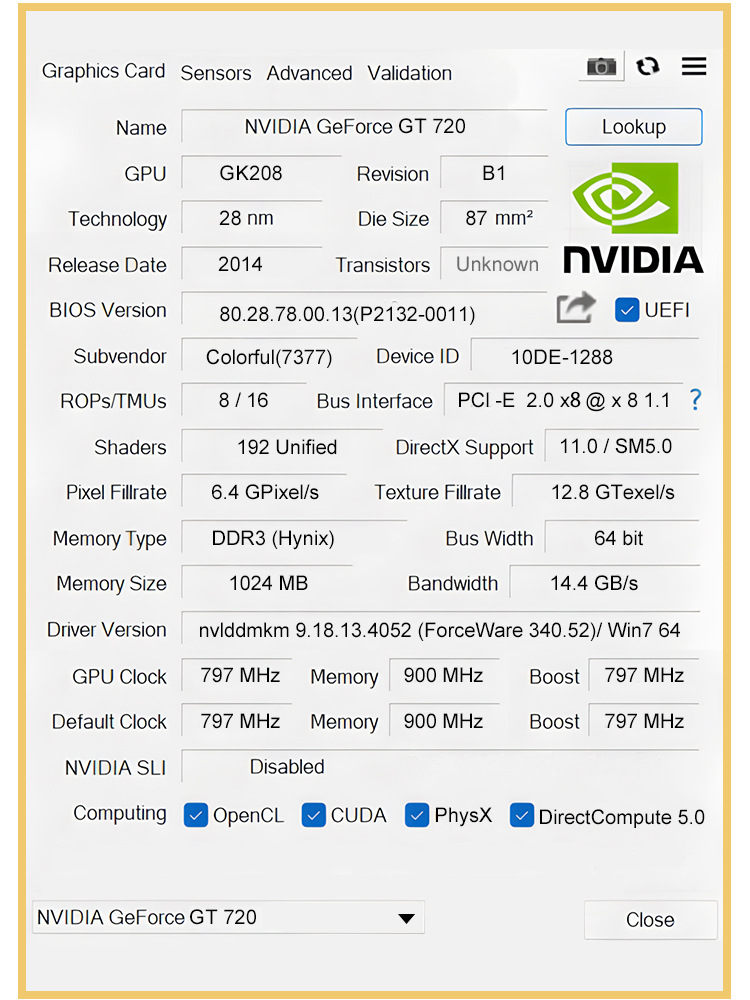Open the hamburger menu icon
This screenshot has height=1000, width=750.
click(x=694, y=67)
